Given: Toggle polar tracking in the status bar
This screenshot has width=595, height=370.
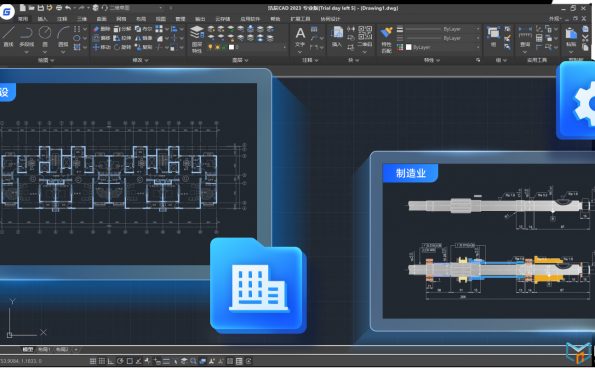Looking at the screenshot, I should (120, 361).
